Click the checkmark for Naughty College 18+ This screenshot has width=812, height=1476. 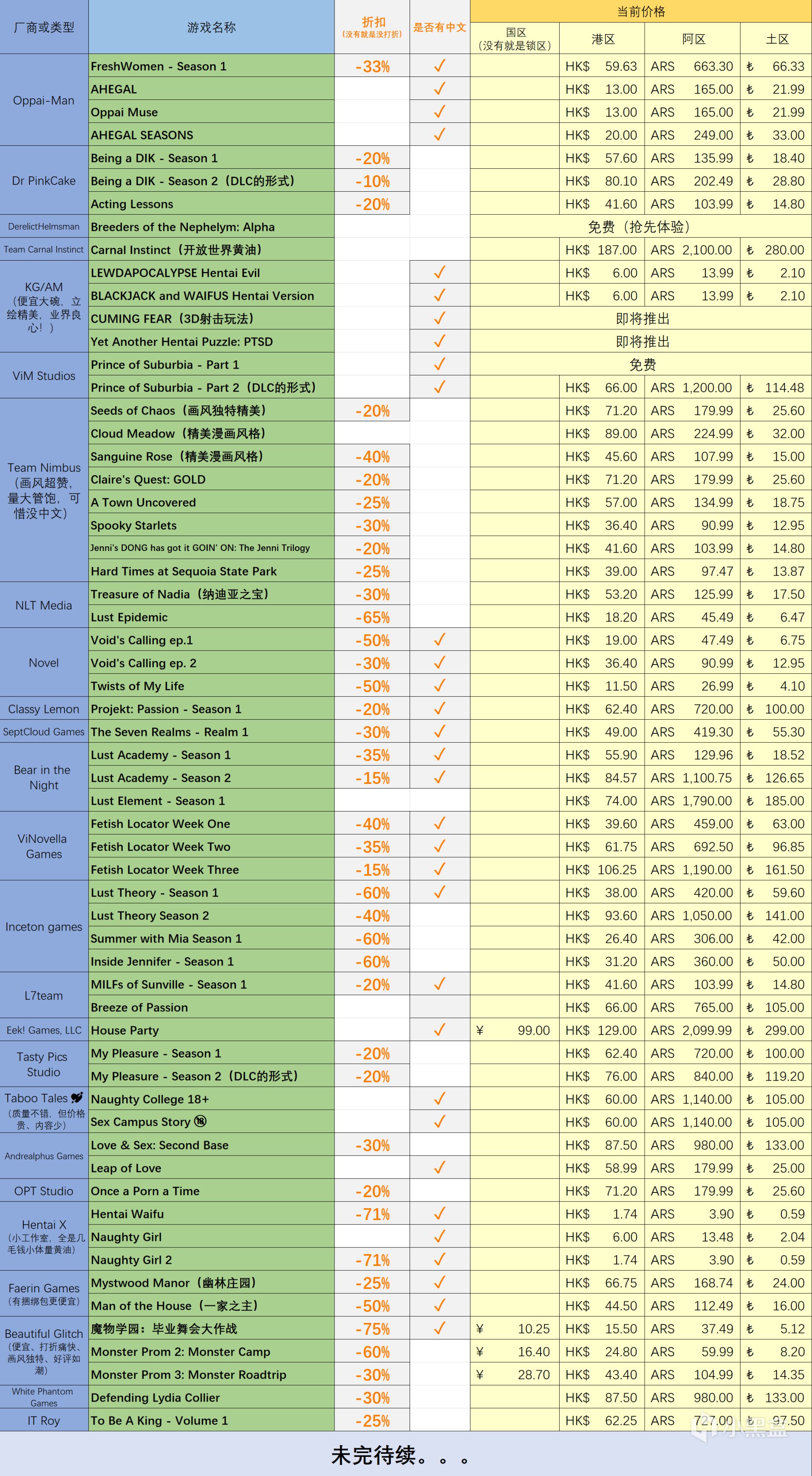pyautogui.click(x=439, y=1099)
